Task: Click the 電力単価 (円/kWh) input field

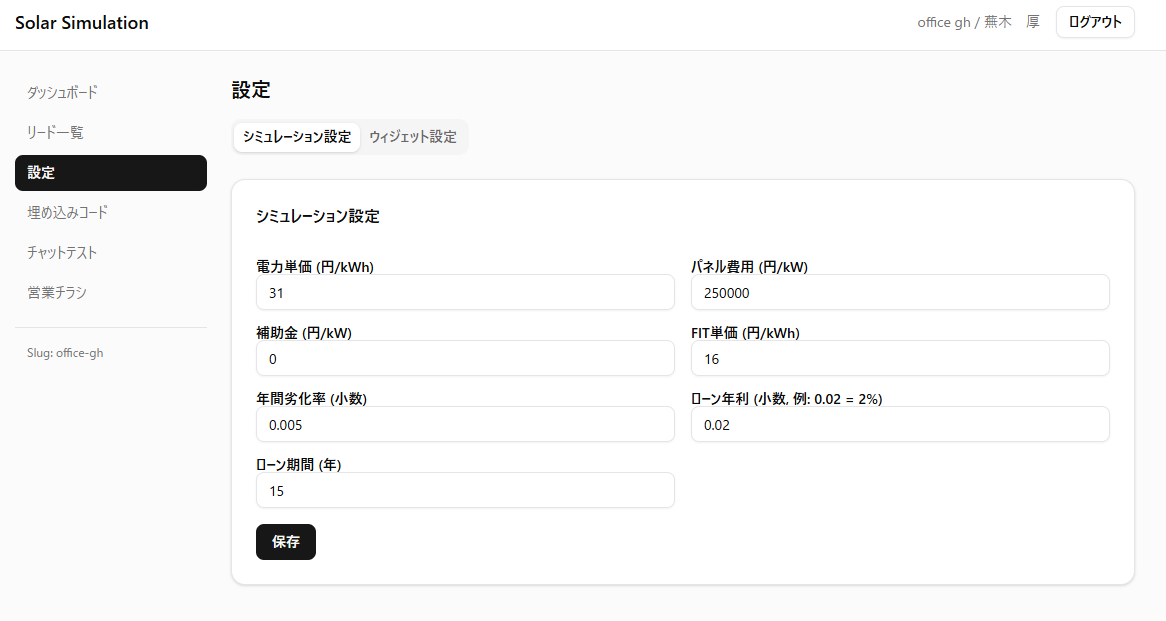Action: [465, 293]
